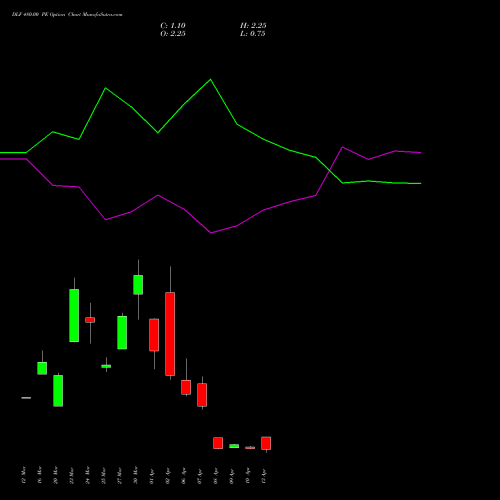
Task: Click the red candle above 01 Apr
Action: coord(154,335)
